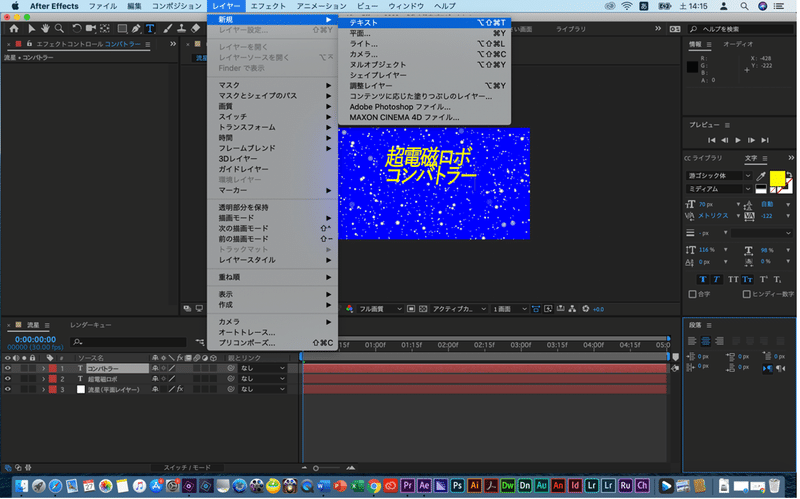Expand the 流星(平面レイヤー) layer properties

[43, 389]
